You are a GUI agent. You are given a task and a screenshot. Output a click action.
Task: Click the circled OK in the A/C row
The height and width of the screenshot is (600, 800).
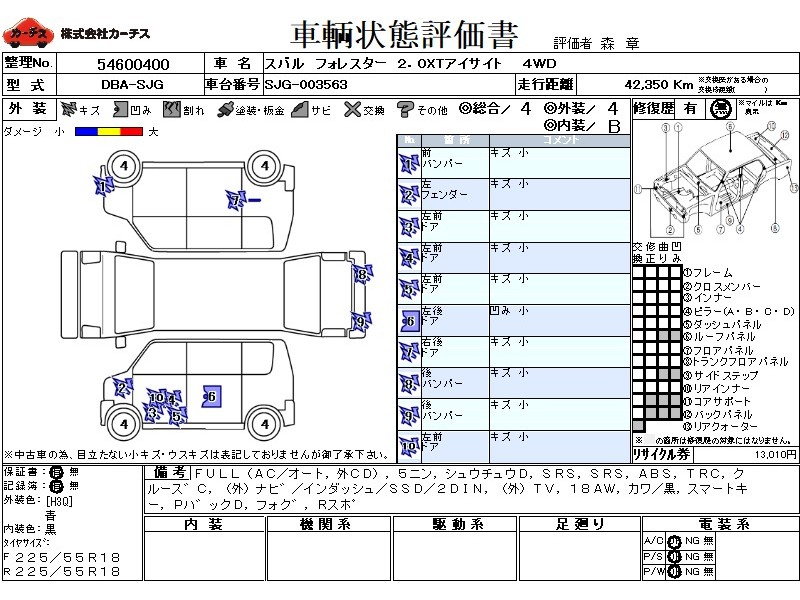[674, 541]
